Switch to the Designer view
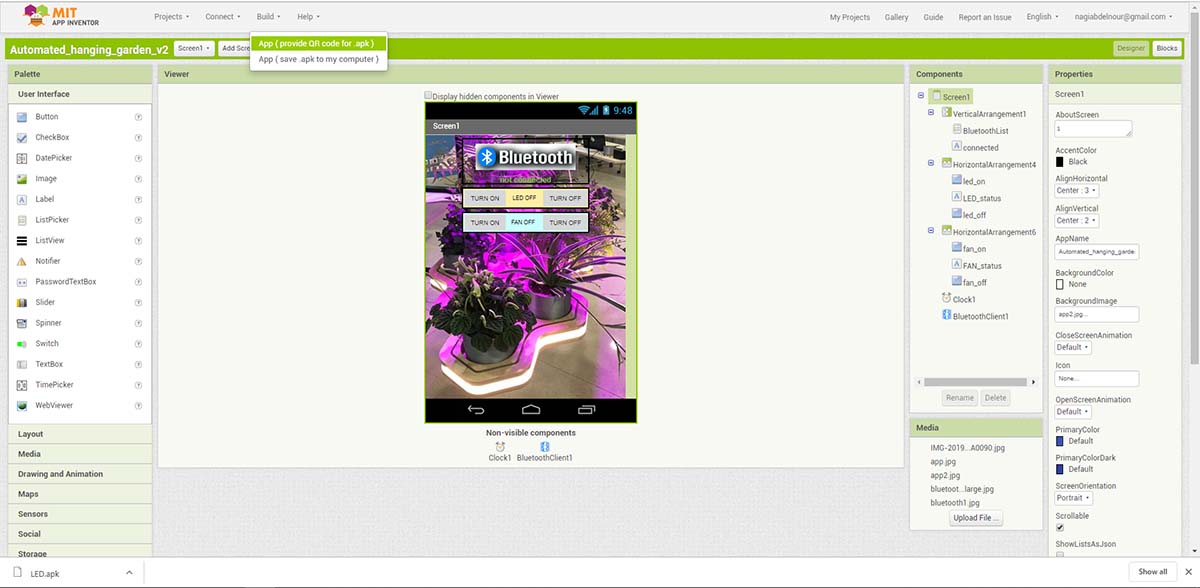Viewport: 1200px width, 588px height. [1131, 48]
